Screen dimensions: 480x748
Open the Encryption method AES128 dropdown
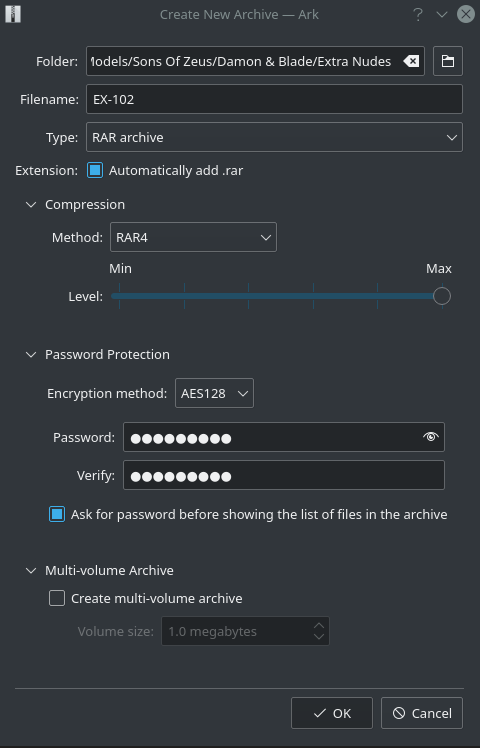coord(214,393)
